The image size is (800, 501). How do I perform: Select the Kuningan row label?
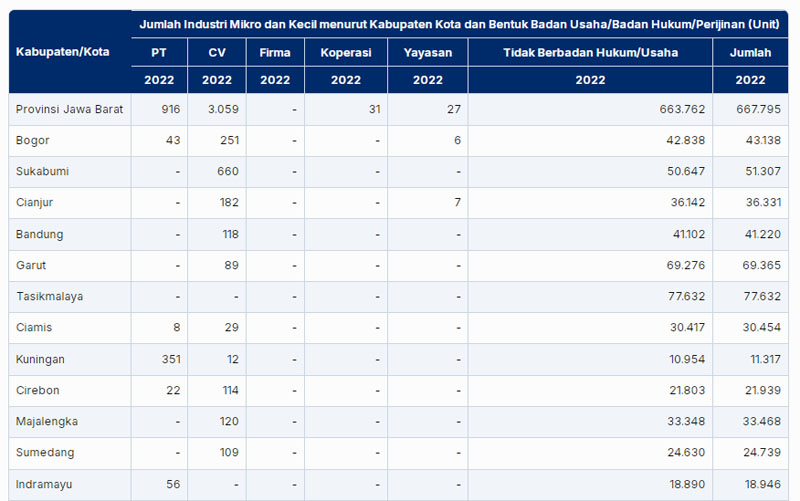click(x=40, y=359)
